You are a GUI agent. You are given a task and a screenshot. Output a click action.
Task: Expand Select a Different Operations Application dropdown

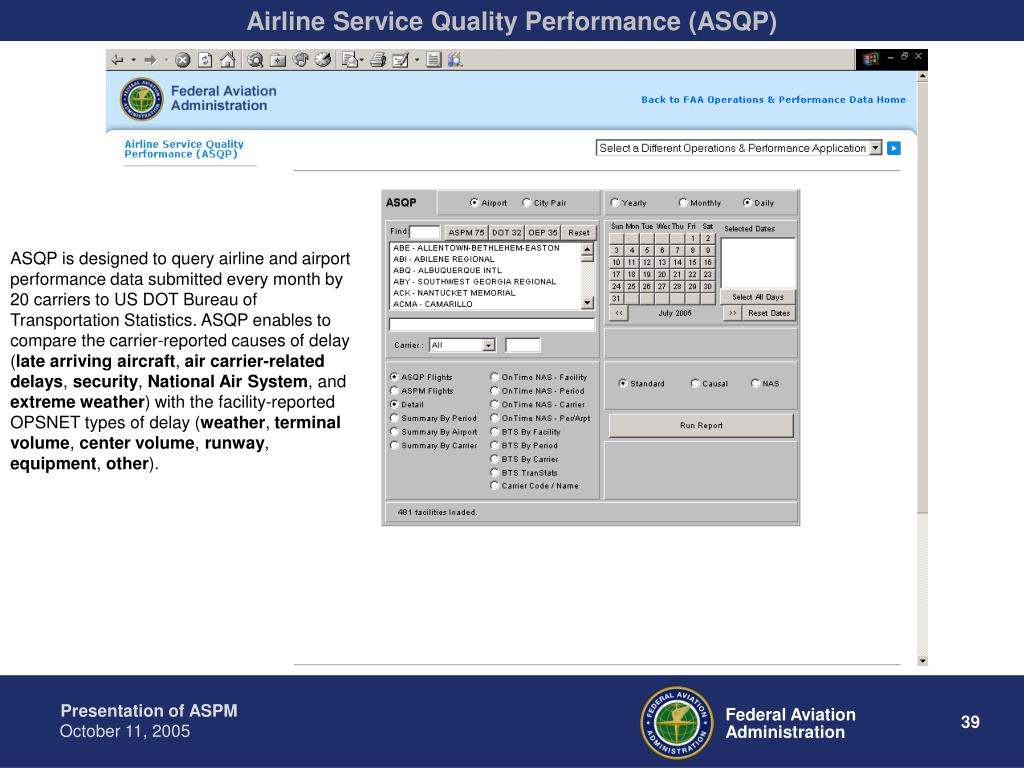tap(876, 148)
